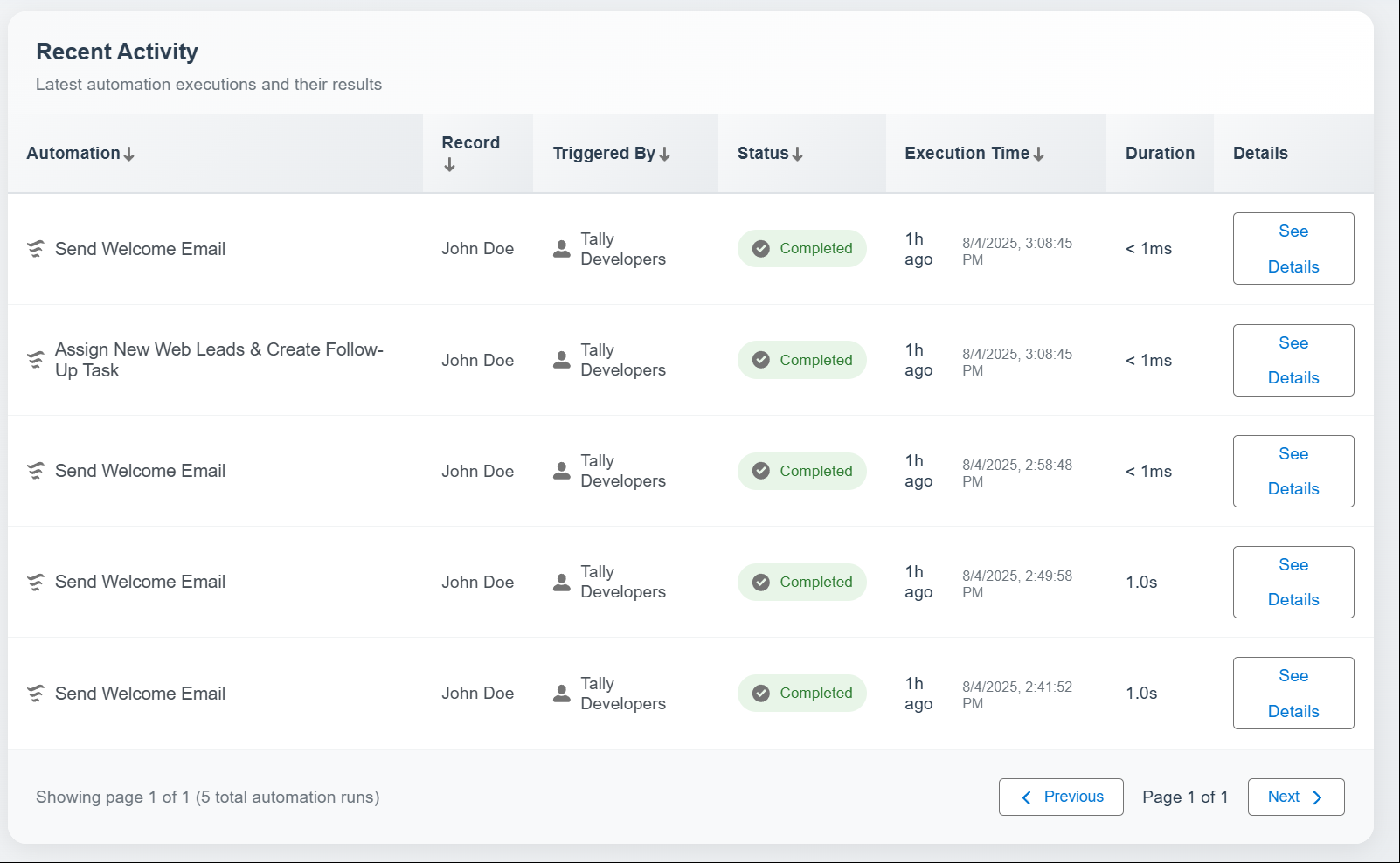Image resolution: width=1400 pixels, height=863 pixels.
Task: Click the Tally Developers person icon in first row
Action: pyautogui.click(x=560, y=248)
